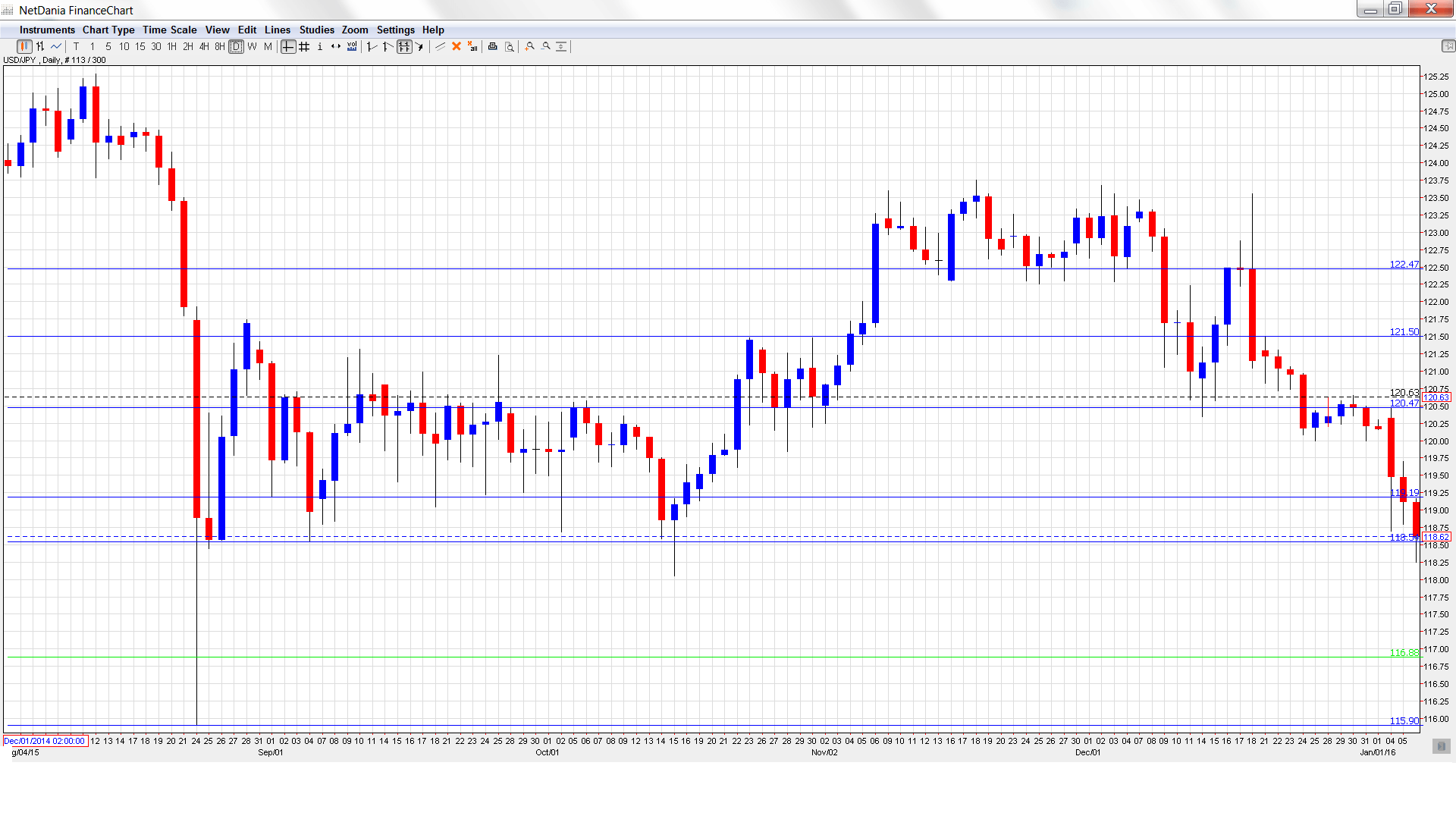Click the Jan/01/16 label on time axis

coord(1378,753)
